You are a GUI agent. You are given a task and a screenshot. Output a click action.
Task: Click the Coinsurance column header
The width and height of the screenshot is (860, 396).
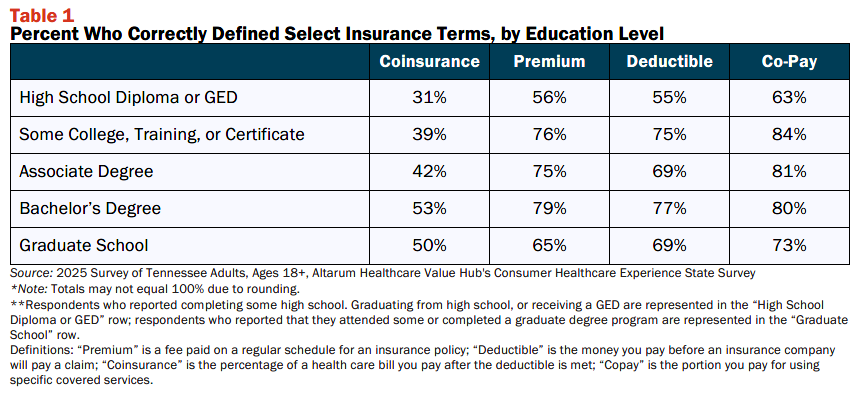pyautogui.click(x=429, y=61)
